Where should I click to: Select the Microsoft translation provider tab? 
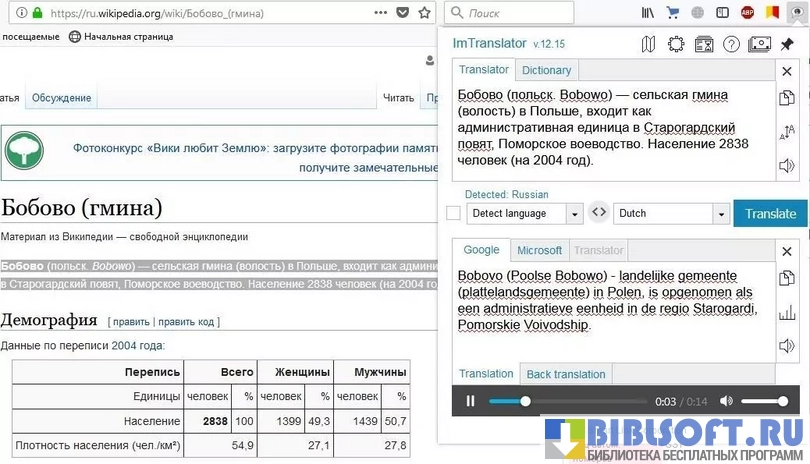[539, 250]
